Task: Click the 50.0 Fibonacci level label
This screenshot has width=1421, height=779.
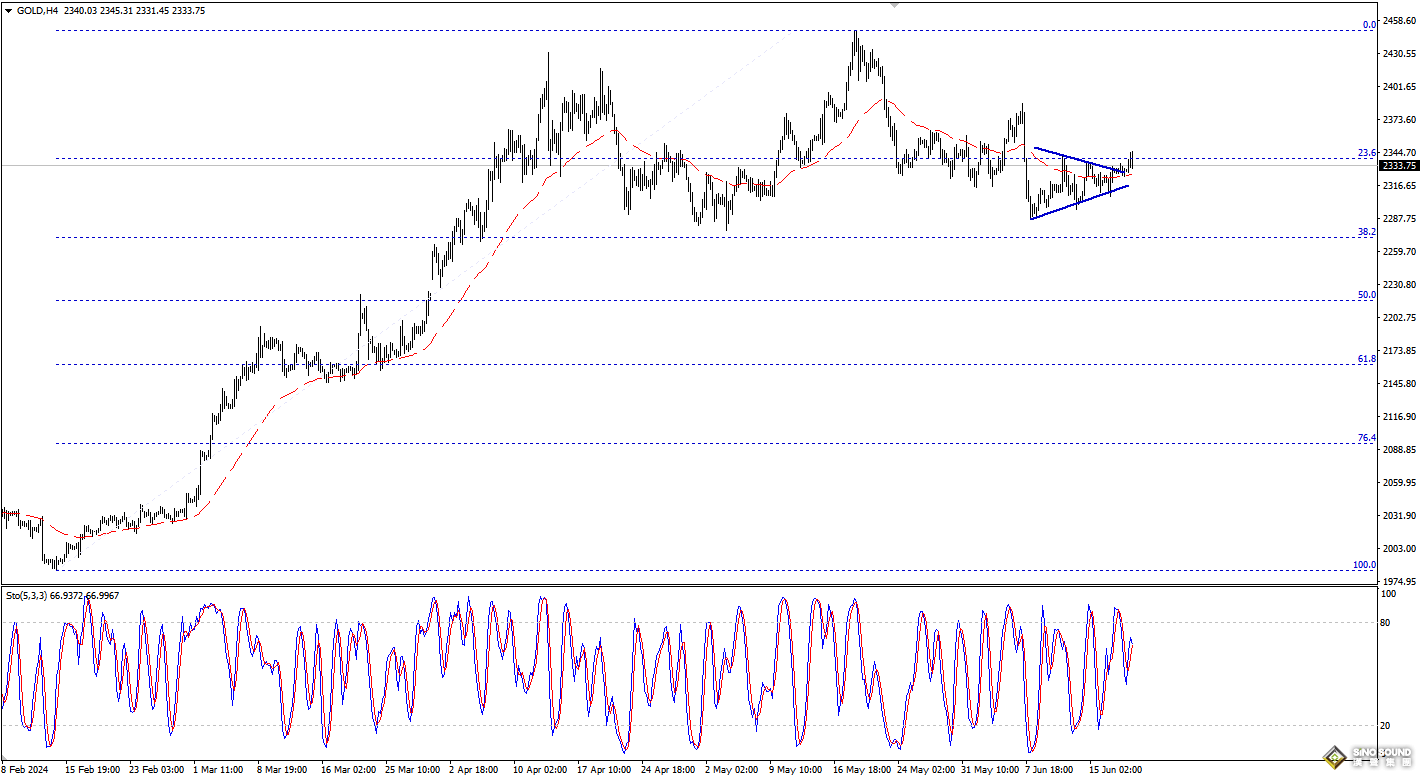Action: 1367,295
